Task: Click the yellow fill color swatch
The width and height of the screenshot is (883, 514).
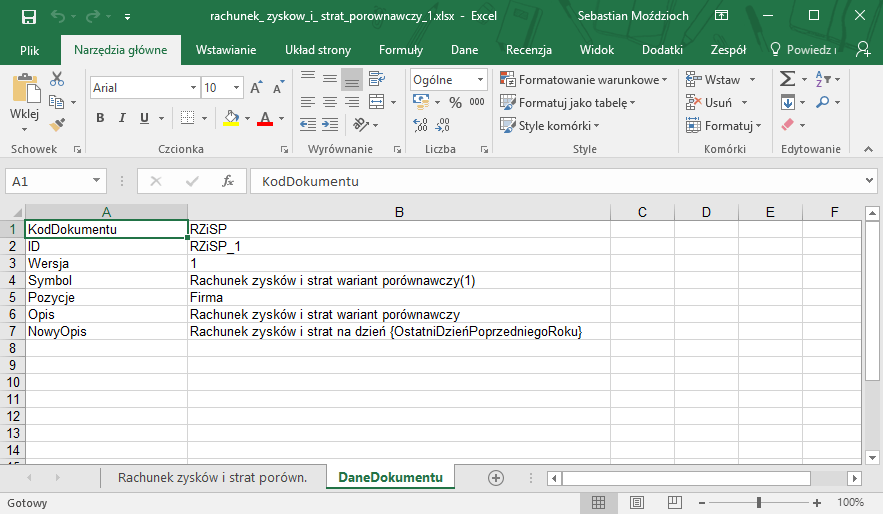Action: [231, 118]
